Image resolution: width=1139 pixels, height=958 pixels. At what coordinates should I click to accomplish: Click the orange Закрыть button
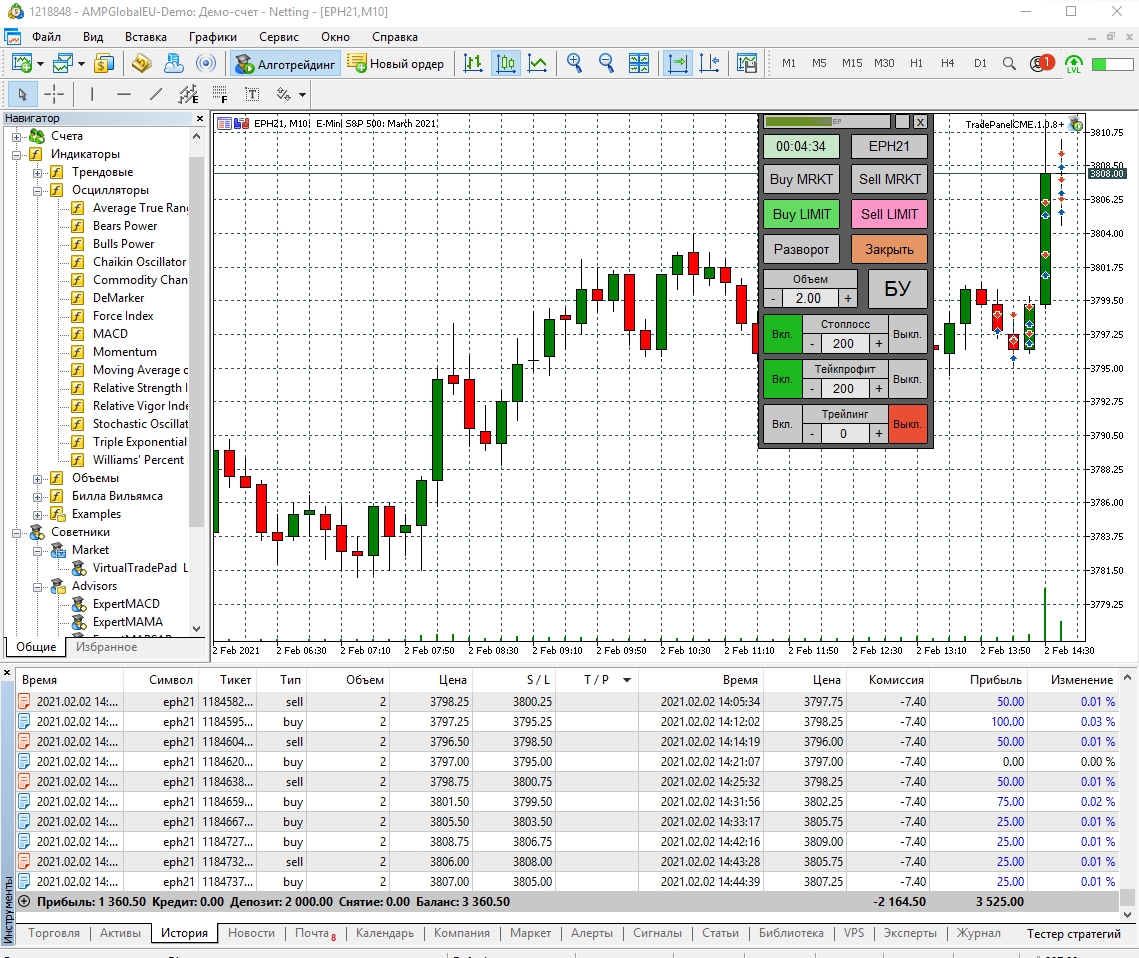(x=889, y=249)
